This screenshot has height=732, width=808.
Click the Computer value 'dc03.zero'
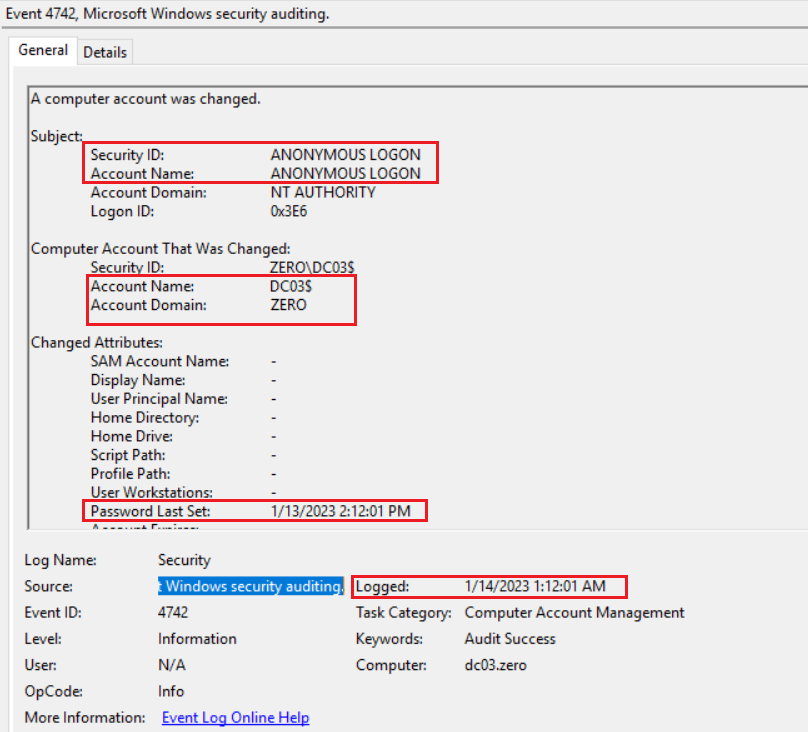[495, 665]
